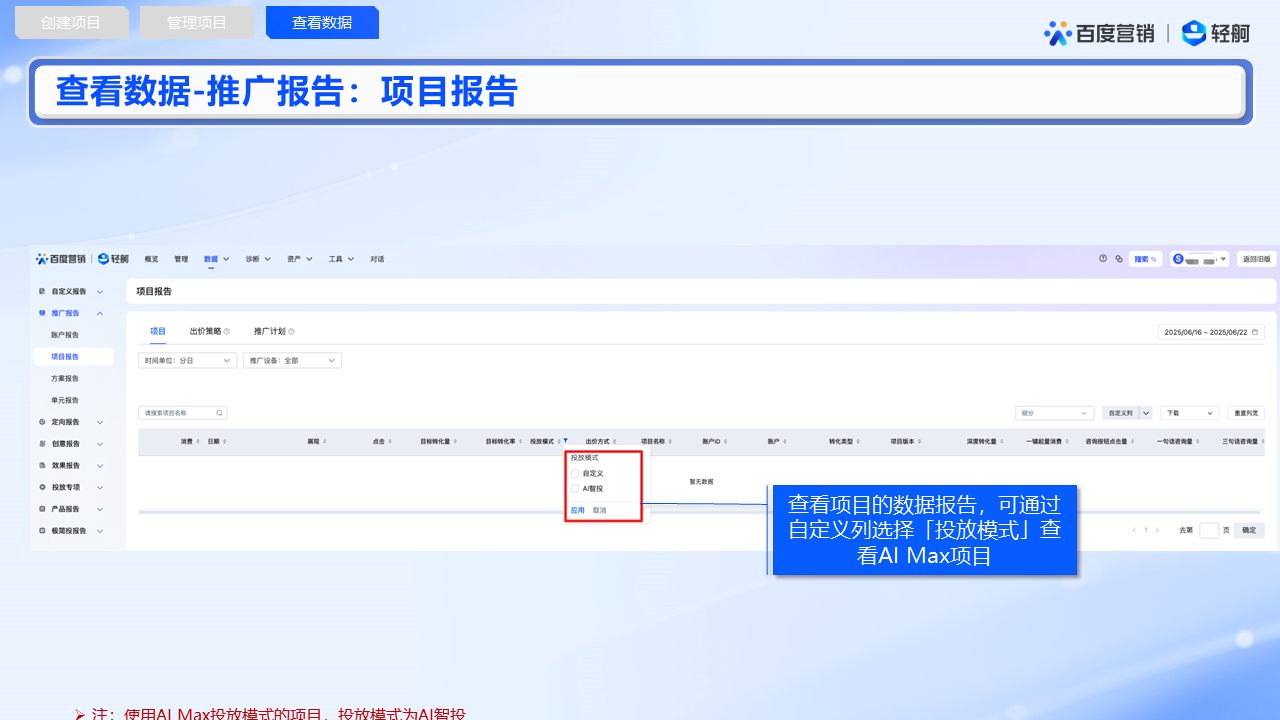Open the 推广设备 dropdown
The width and height of the screenshot is (1280, 720).
(x=293, y=360)
